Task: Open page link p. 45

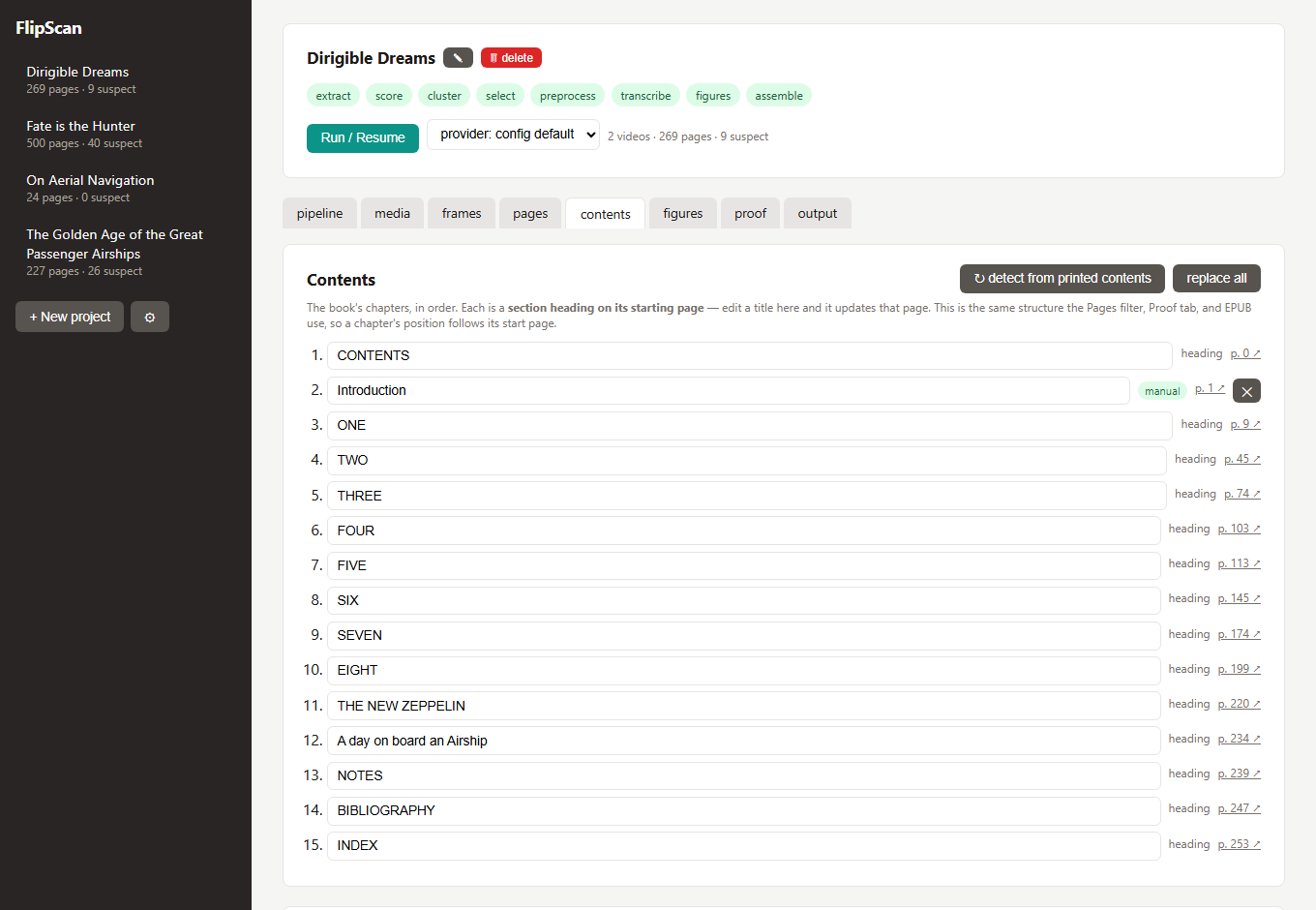Action: (1242, 459)
